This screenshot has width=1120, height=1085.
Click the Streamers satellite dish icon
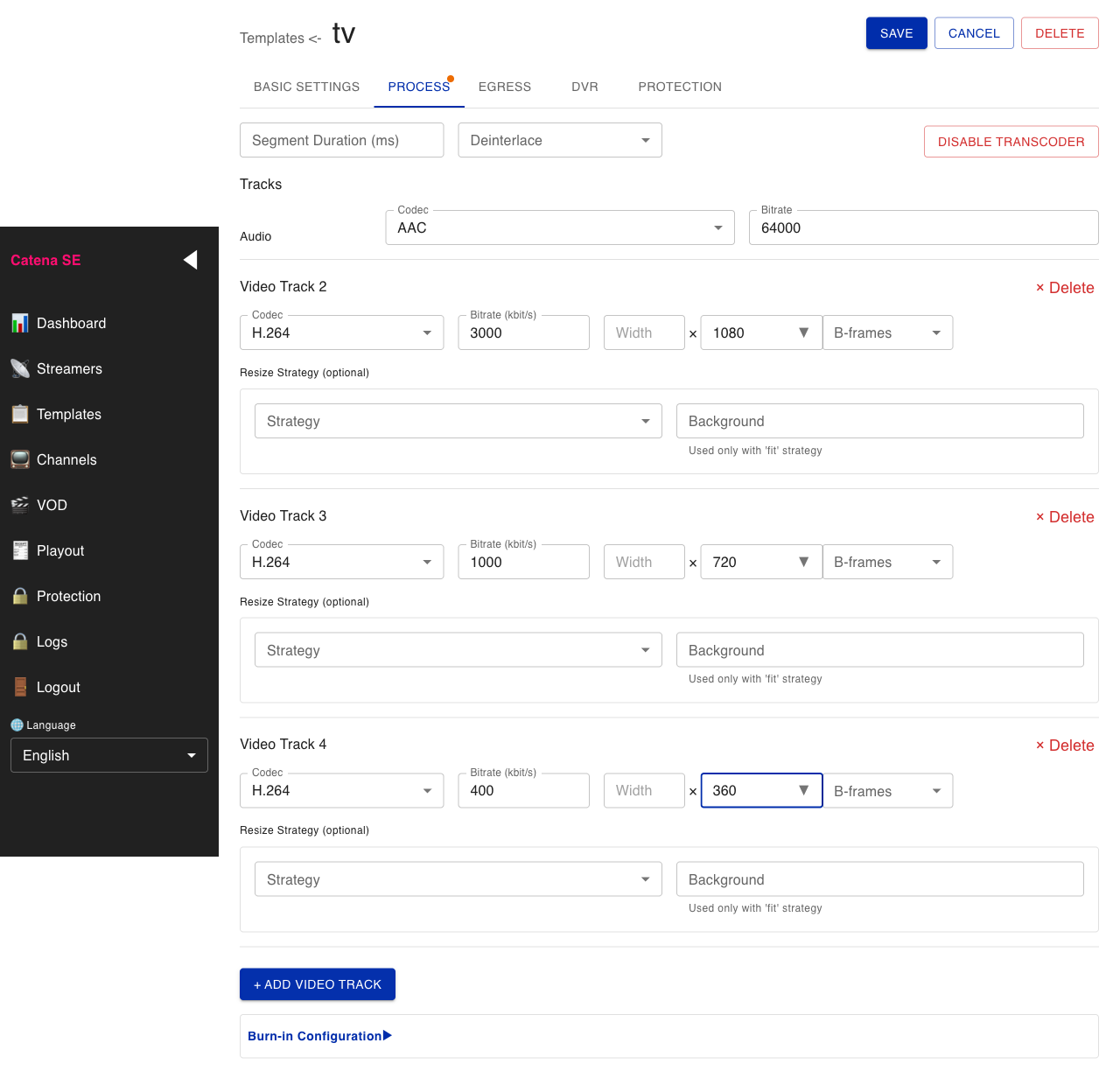coord(19,368)
